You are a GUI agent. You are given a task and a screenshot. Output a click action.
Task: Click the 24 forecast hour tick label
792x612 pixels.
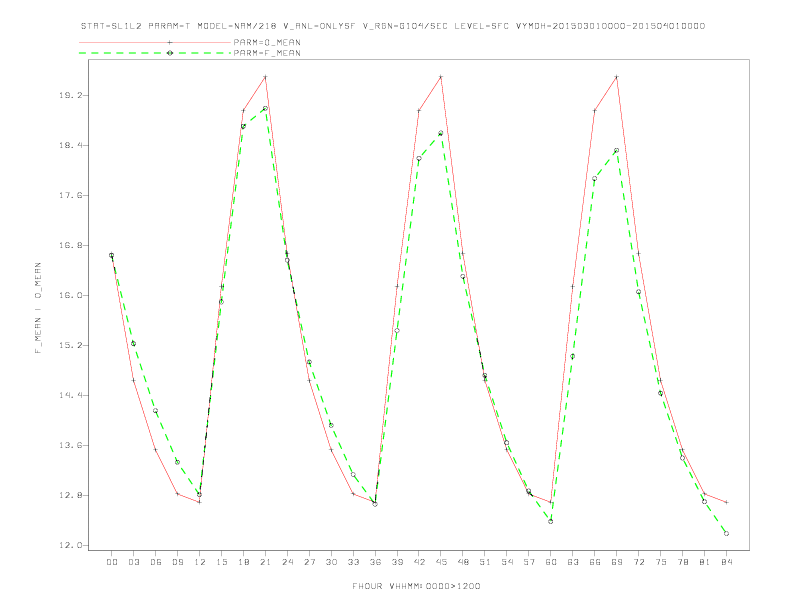287,562
